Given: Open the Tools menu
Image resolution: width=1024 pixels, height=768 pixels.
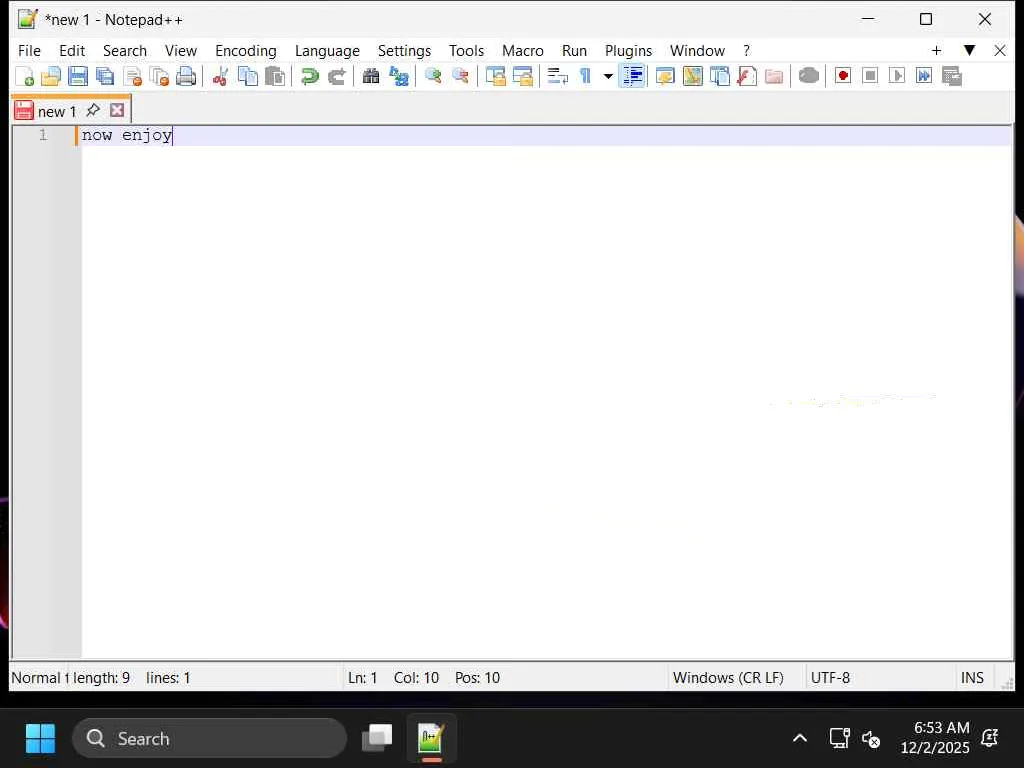Looking at the screenshot, I should (466, 51).
